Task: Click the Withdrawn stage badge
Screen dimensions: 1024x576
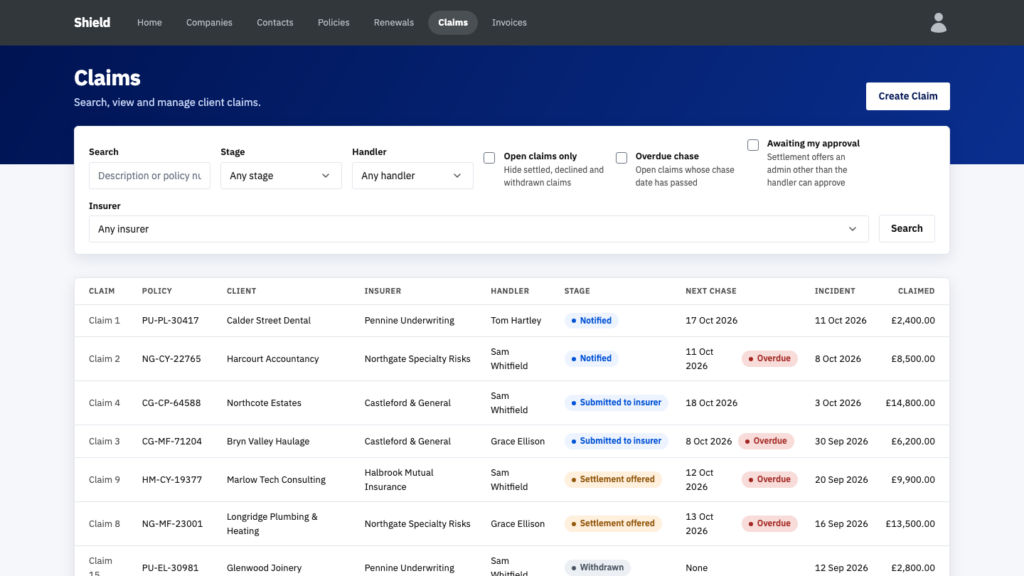Action: click(x=598, y=568)
